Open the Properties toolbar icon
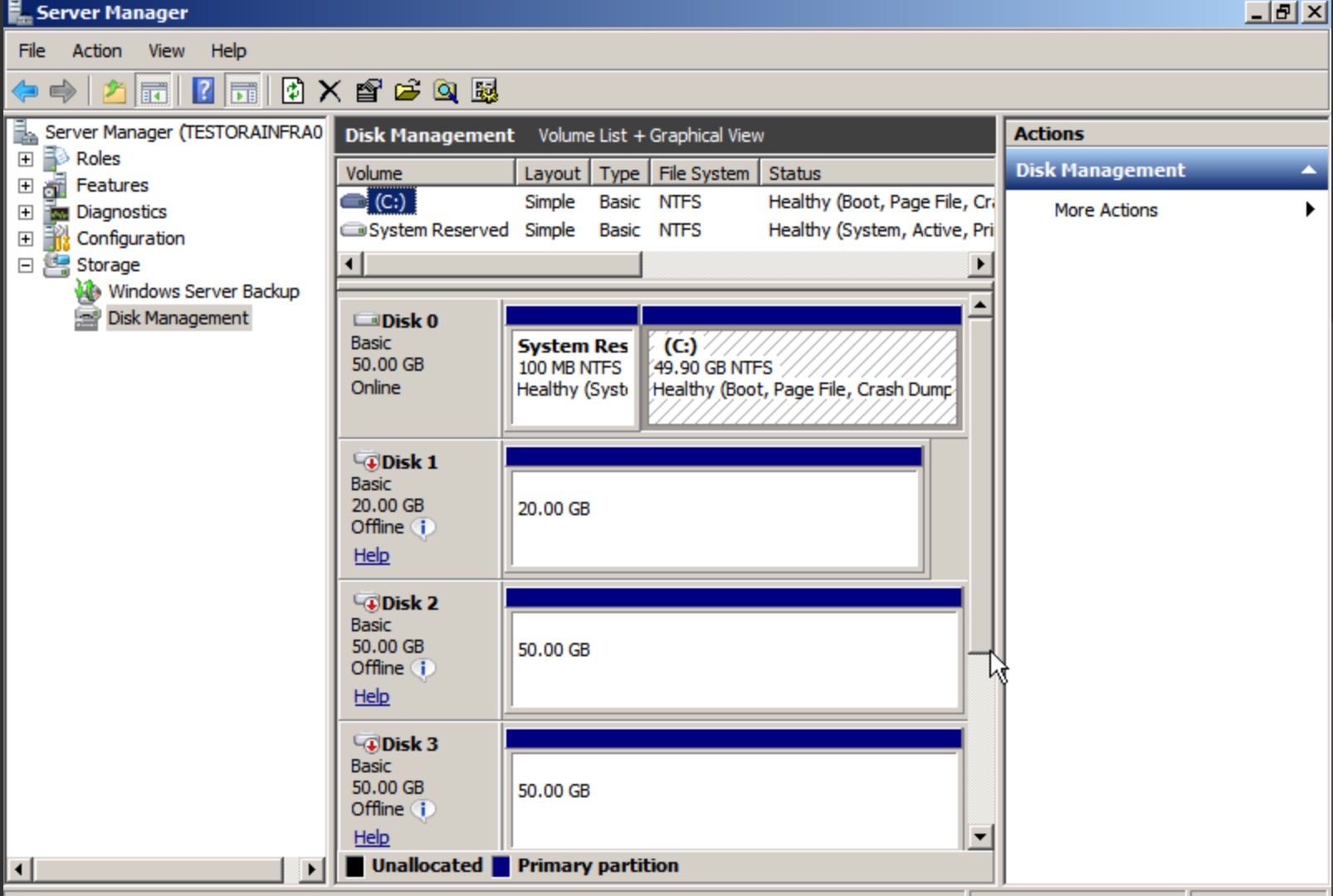The width and height of the screenshot is (1333, 896). (x=369, y=90)
